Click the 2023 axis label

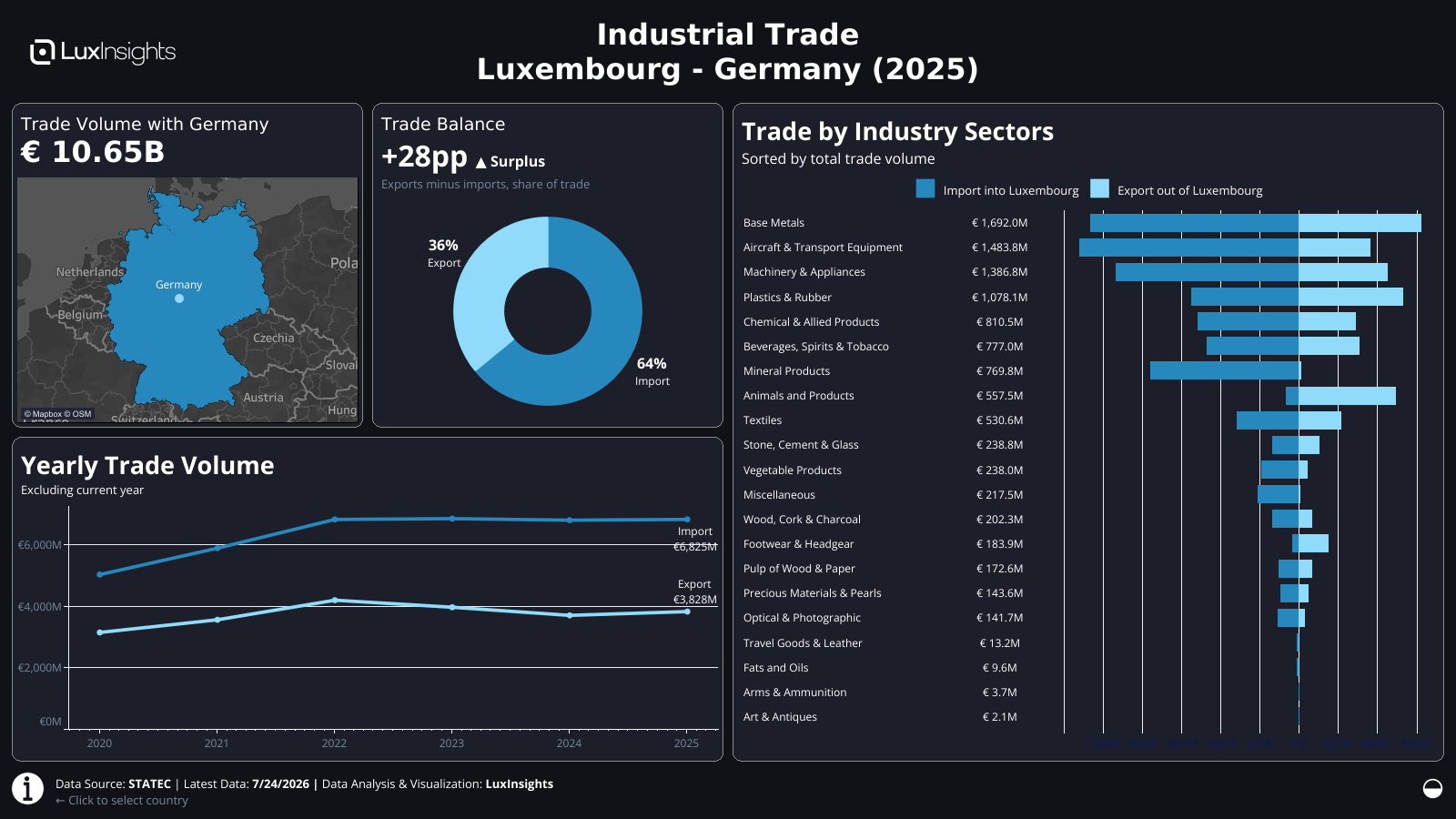(451, 743)
